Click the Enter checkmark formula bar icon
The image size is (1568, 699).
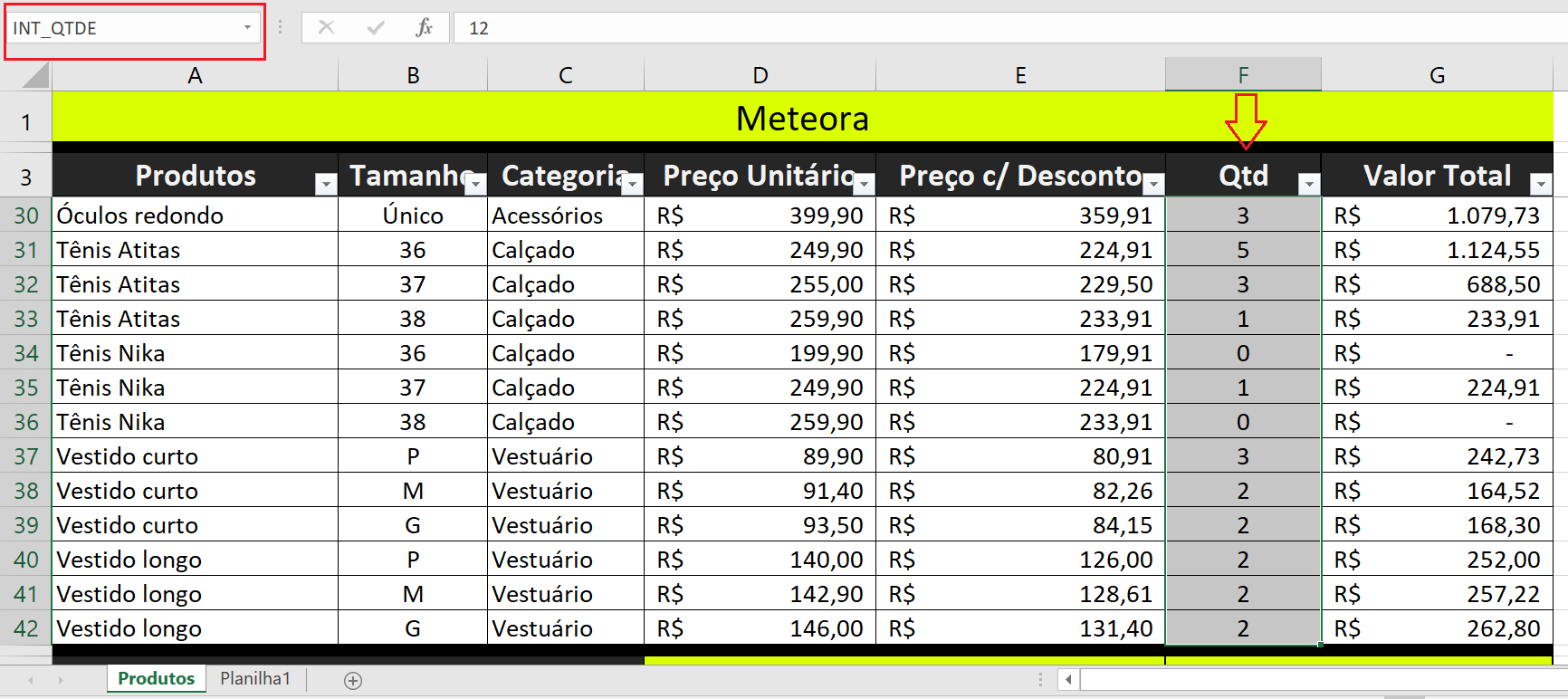376,28
